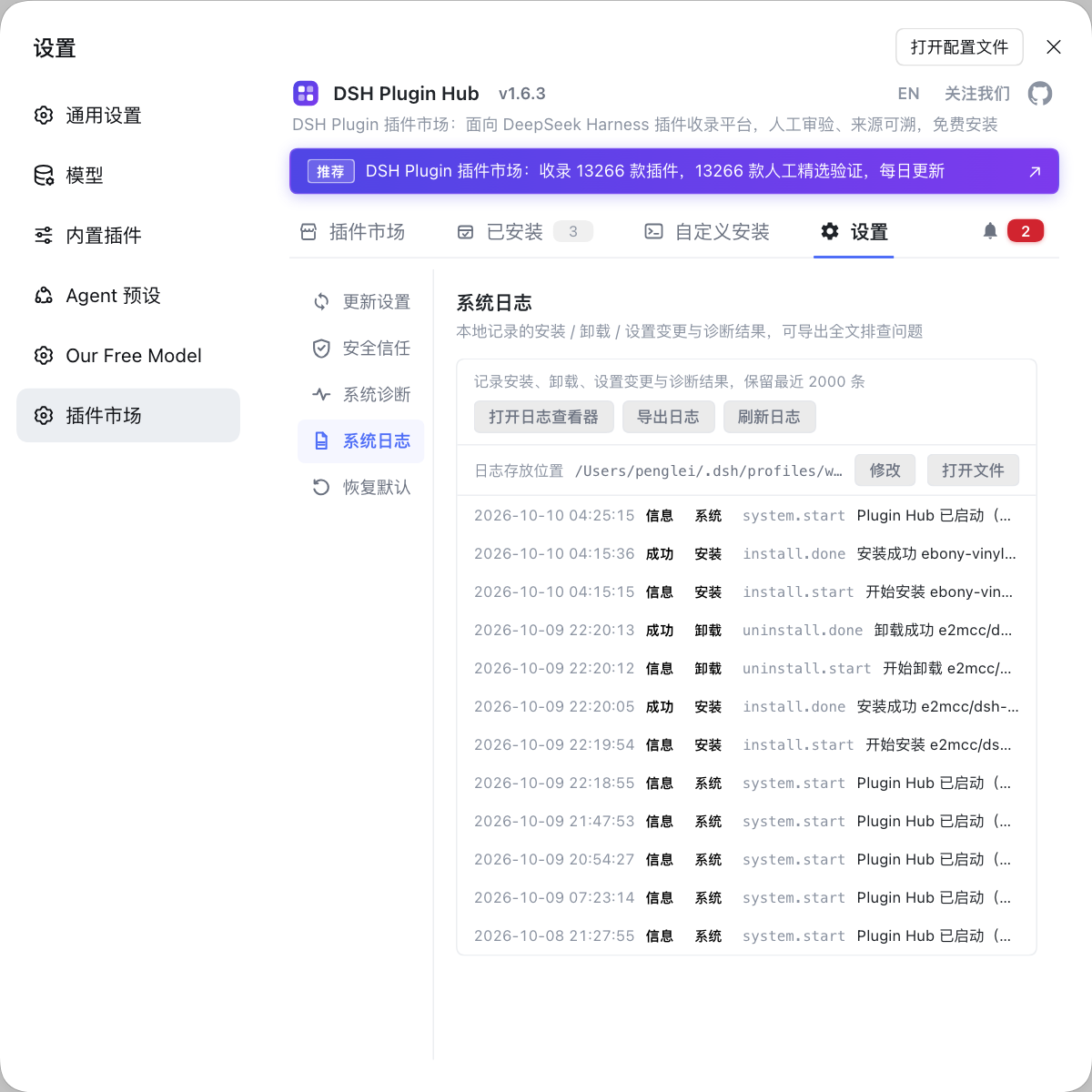Image resolution: width=1092 pixels, height=1092 pixels.
Task: Open the 更新设置 section
Action: (x=361, y=301)
